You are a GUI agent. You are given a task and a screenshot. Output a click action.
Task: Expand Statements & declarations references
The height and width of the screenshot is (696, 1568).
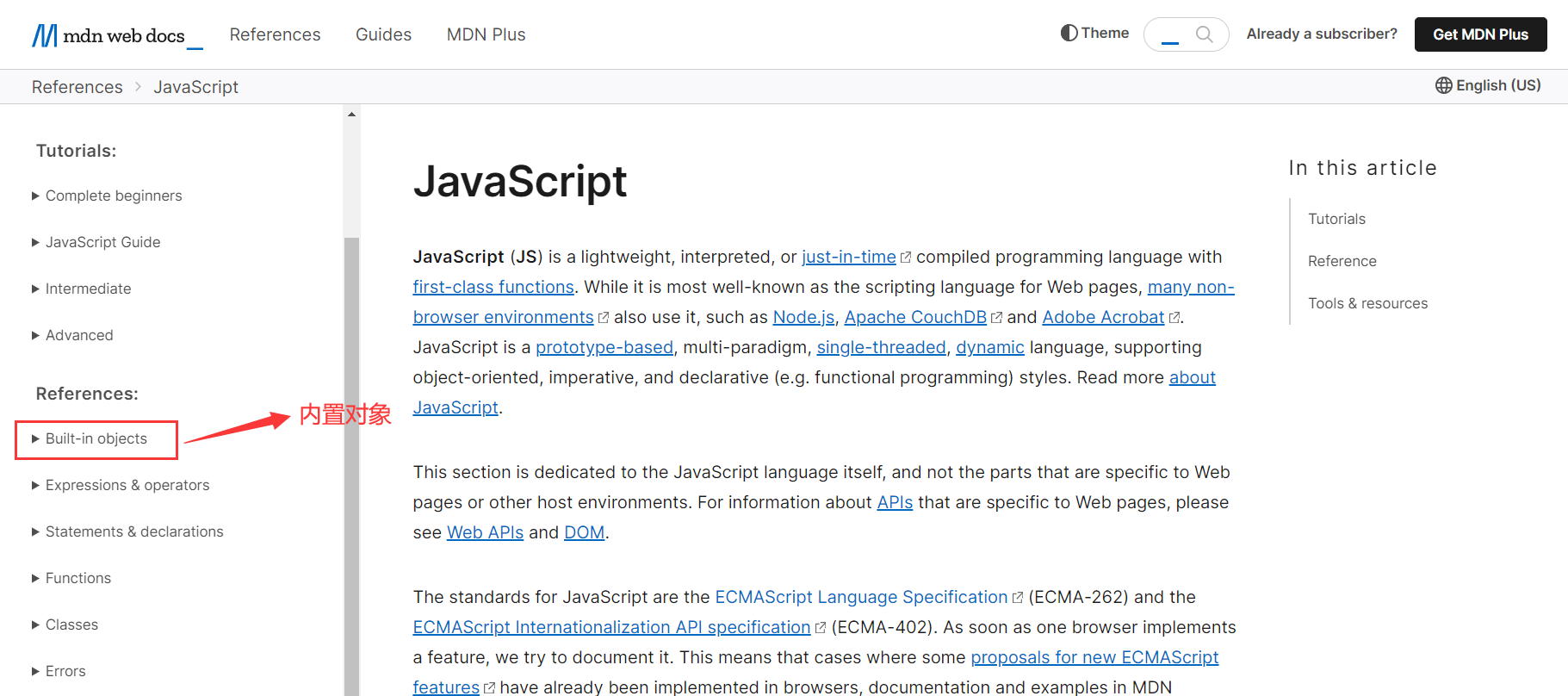133,532
